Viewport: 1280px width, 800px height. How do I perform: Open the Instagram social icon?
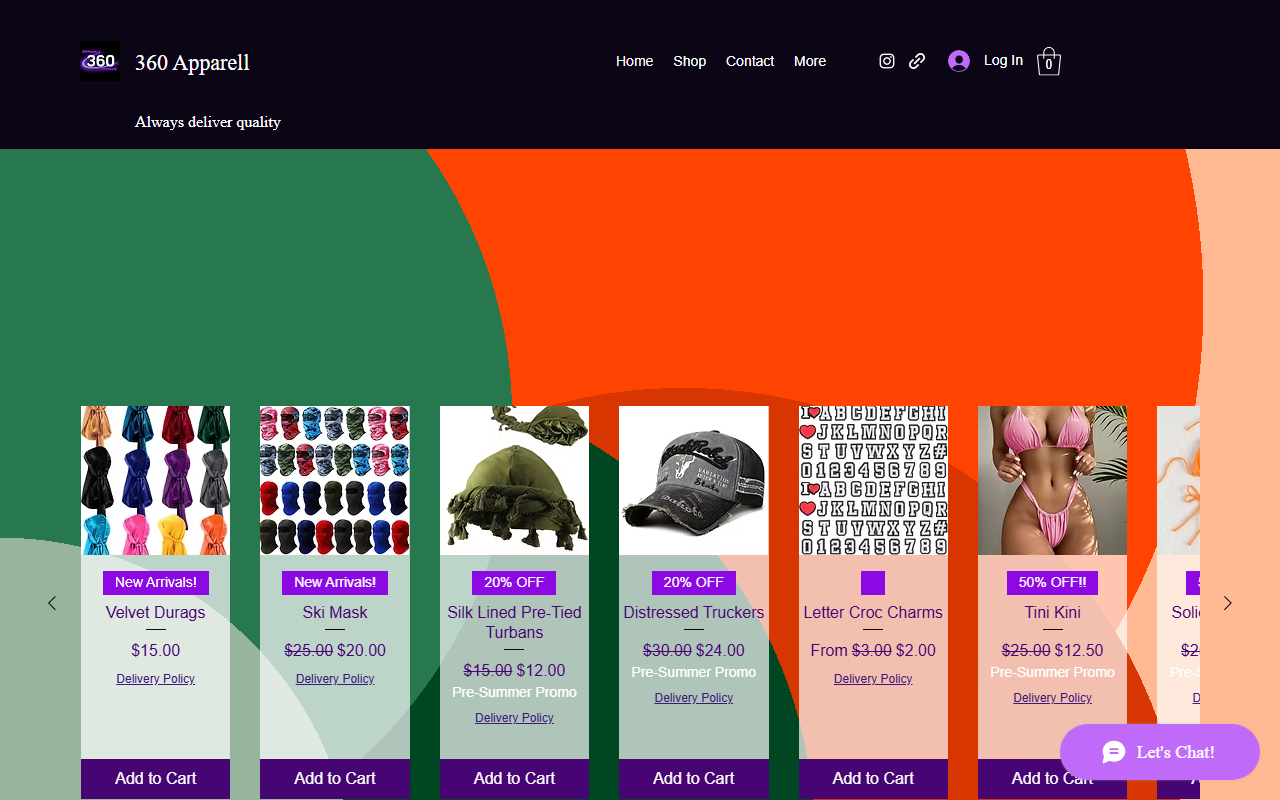pos(887,61)
